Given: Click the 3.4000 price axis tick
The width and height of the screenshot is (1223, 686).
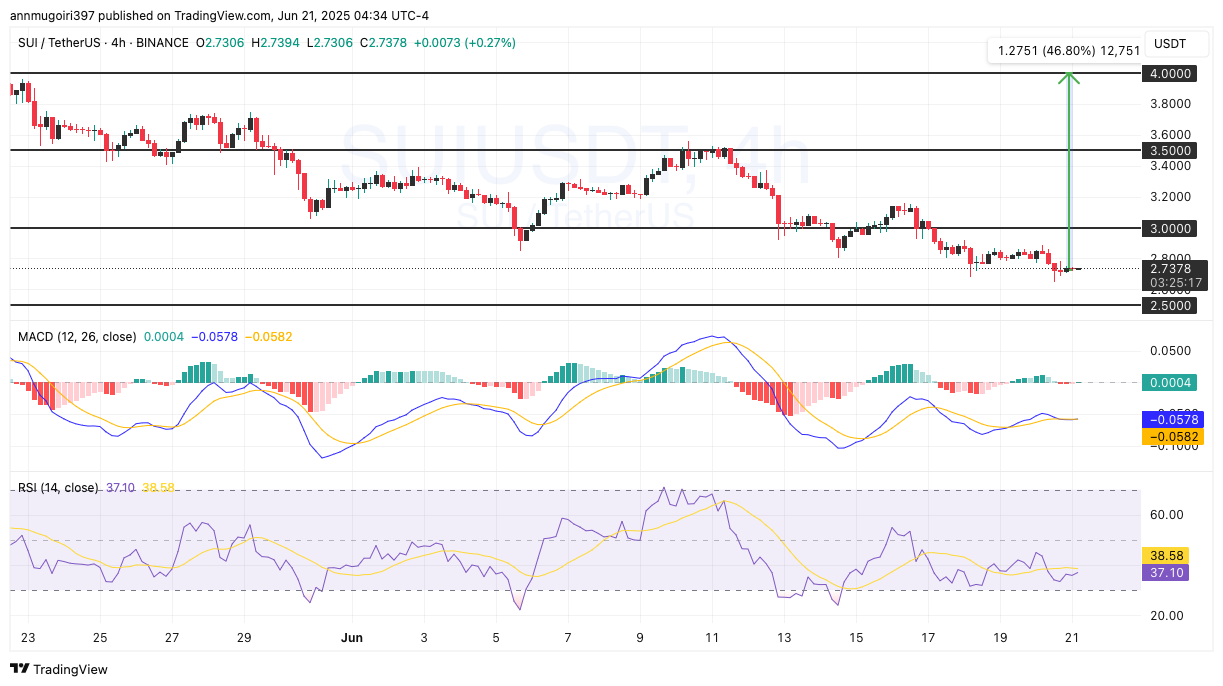Looking at the screenshot, I should pyautogui.click(x=1171, y=166).
